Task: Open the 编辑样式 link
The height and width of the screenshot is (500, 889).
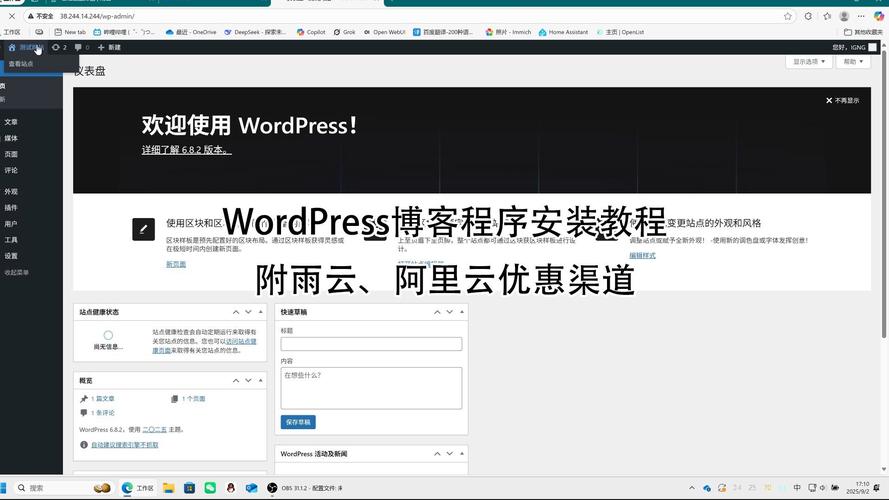Action: (x=642, y=256)
